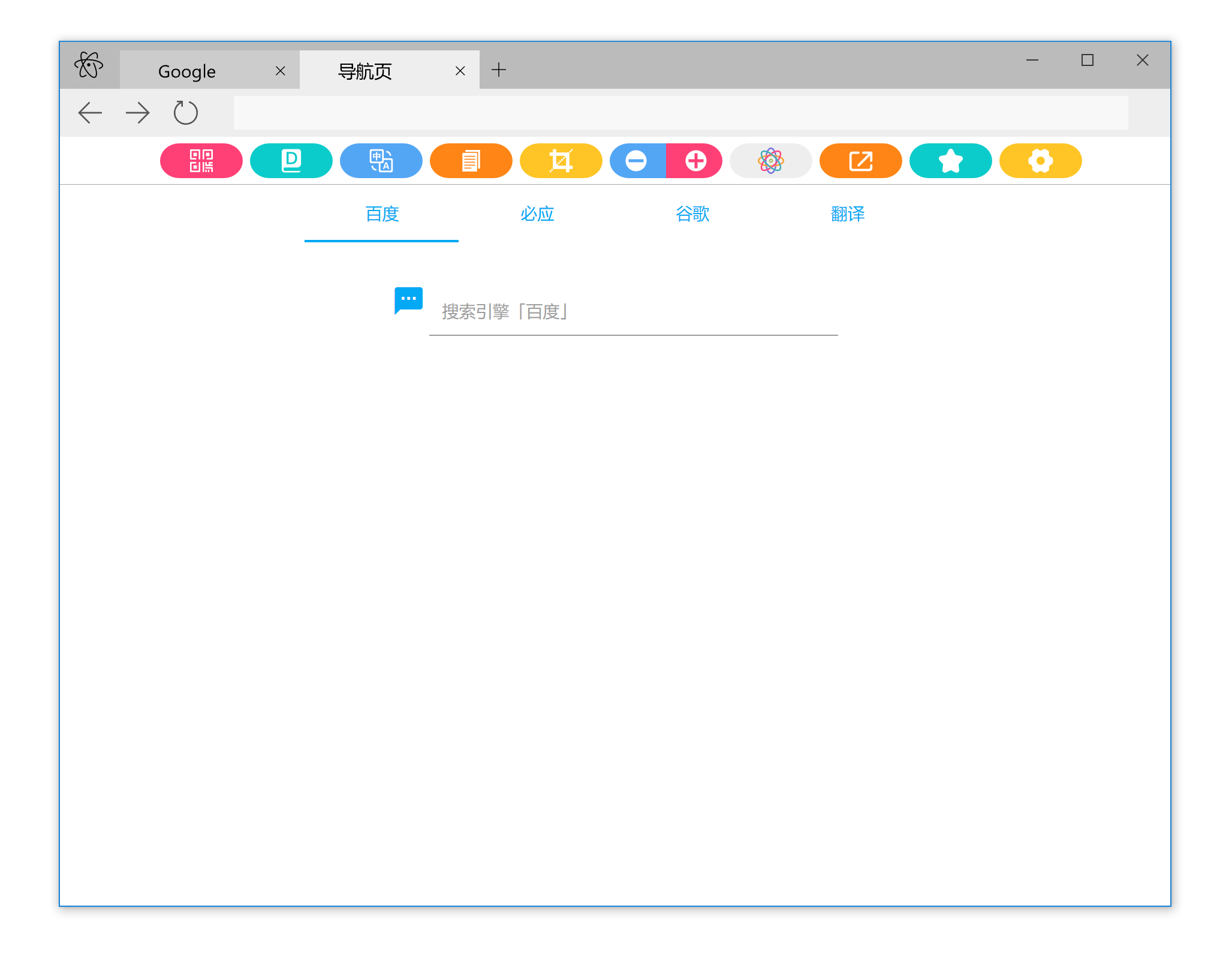The width and height of the screenshot is (1232, 965).
Task: Click the pink zoom in plus button
Action: tap(695, 161)
